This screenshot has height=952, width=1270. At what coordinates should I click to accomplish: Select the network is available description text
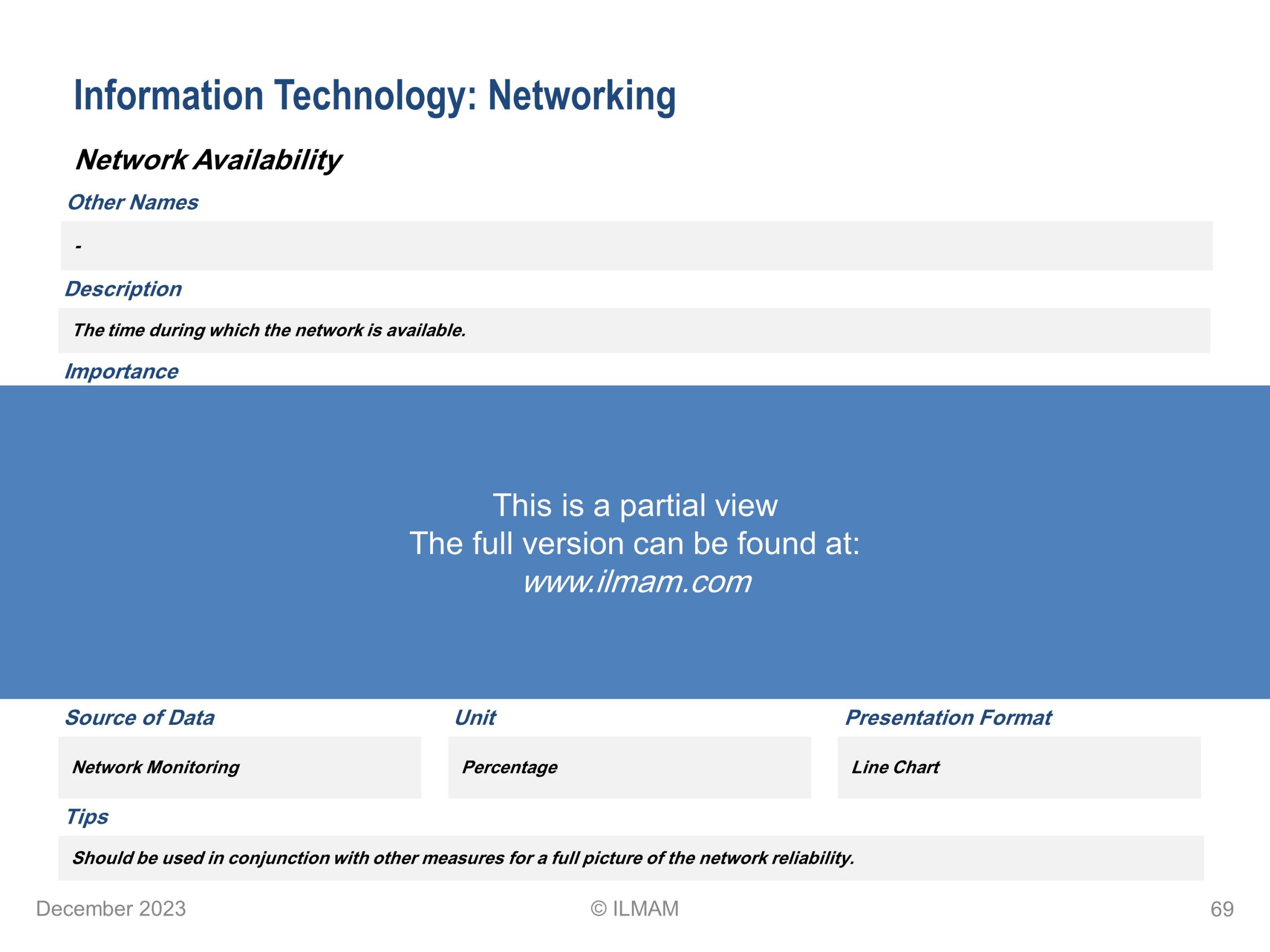[269, 331]
